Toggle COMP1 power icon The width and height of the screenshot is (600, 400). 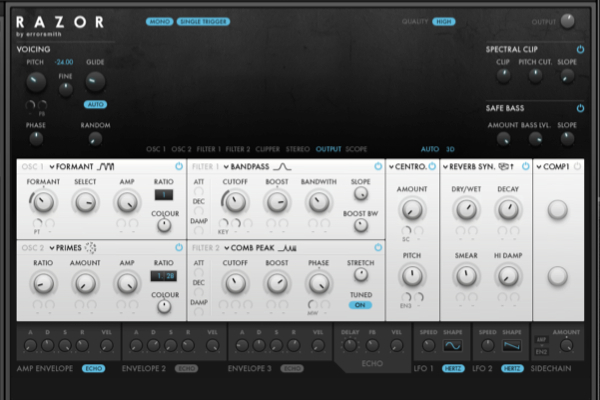coord(577,167)
